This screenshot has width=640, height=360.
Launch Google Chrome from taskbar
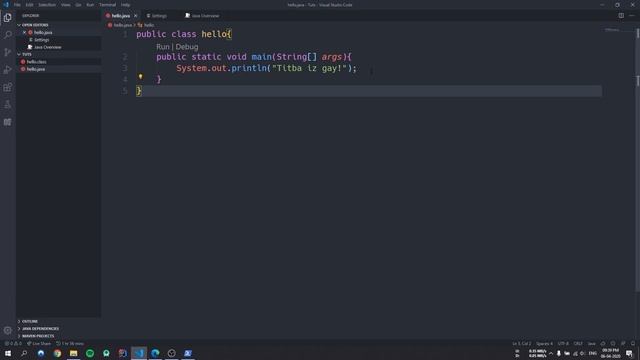coord(57,353)
